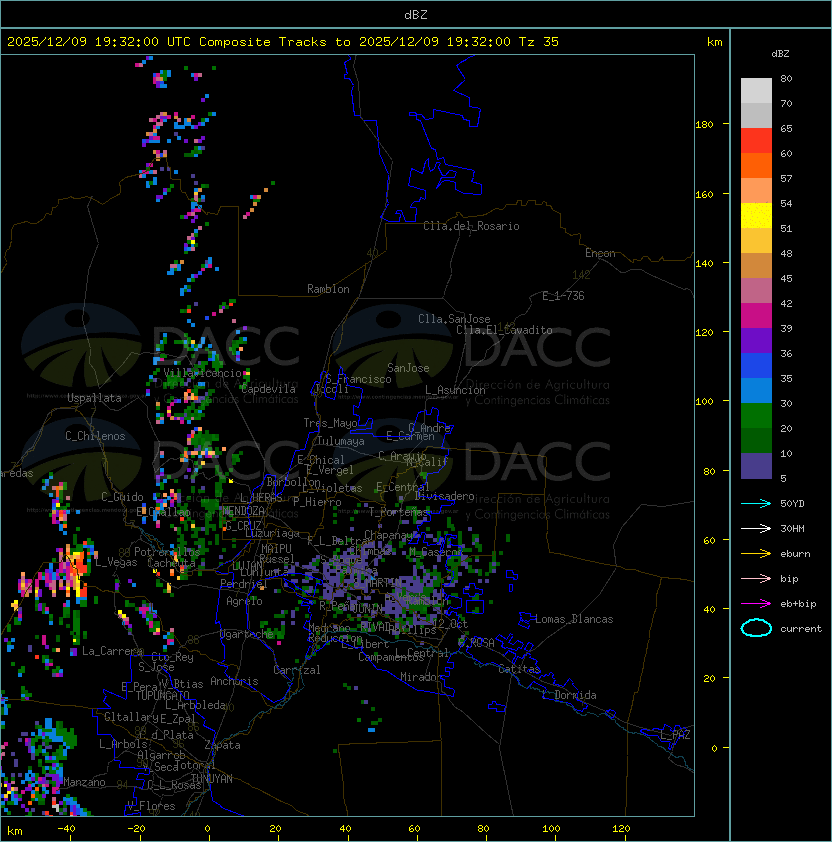Click the 'Mirador' map label

(x=421, y=677)
